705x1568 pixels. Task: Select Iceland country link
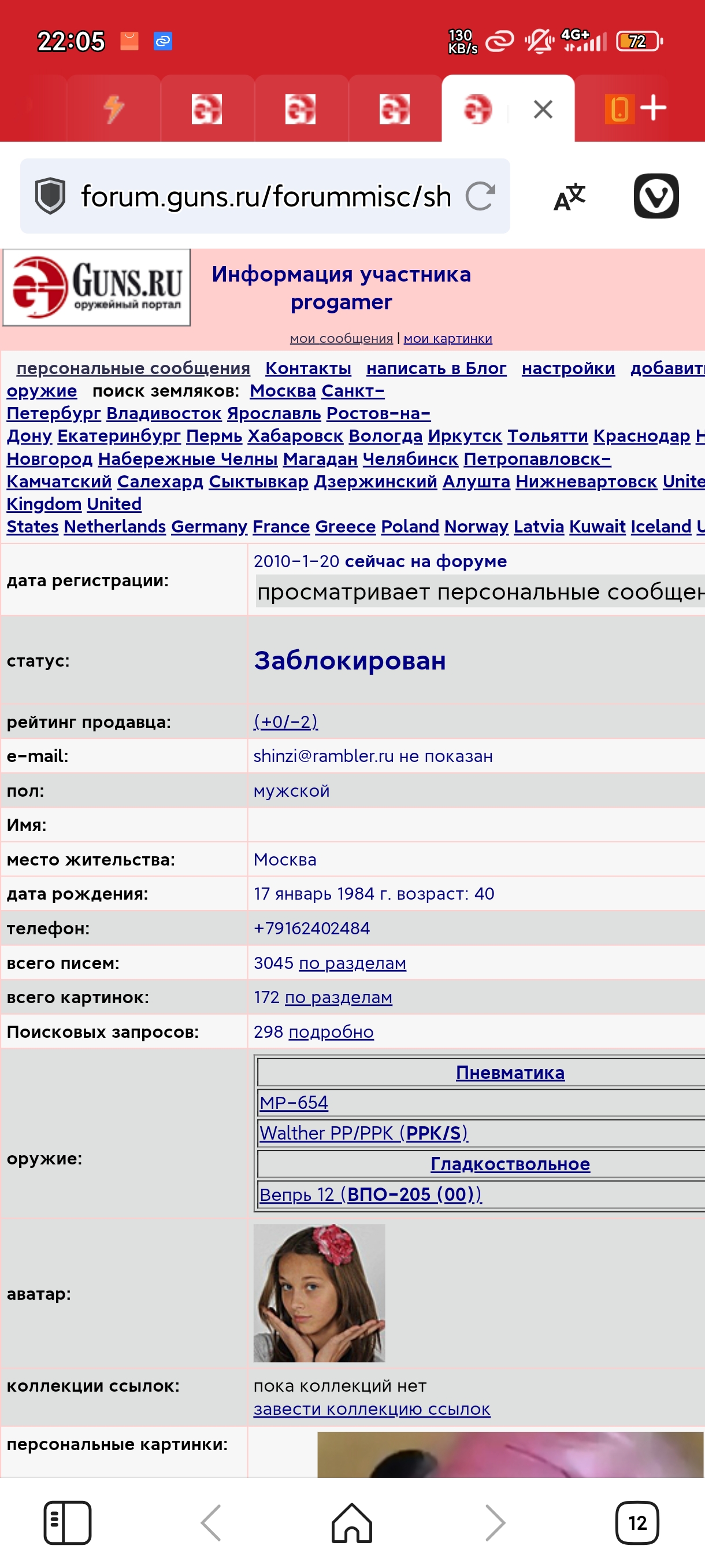pos(661,527)
